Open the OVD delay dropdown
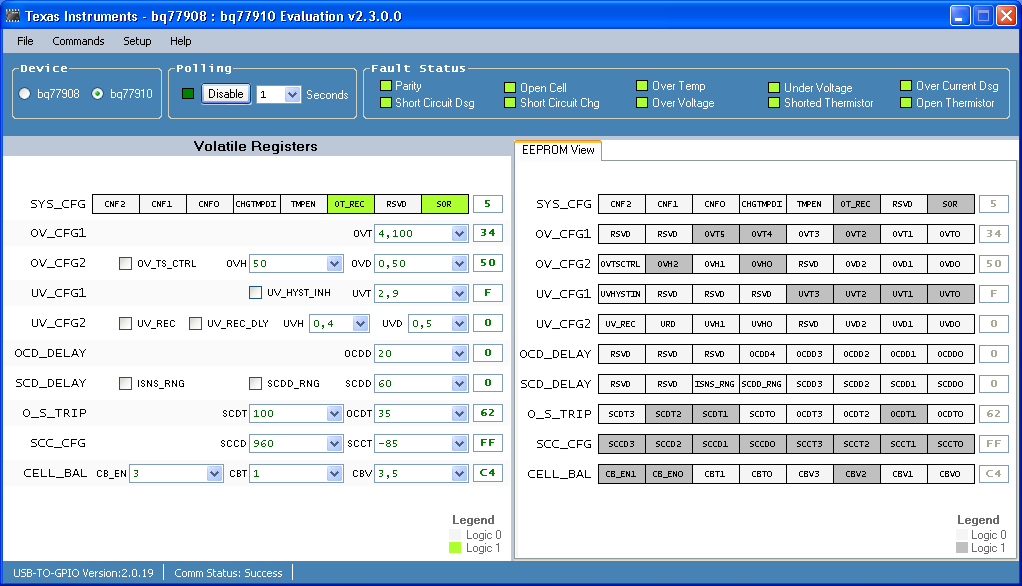 click(x=460, y=263)
